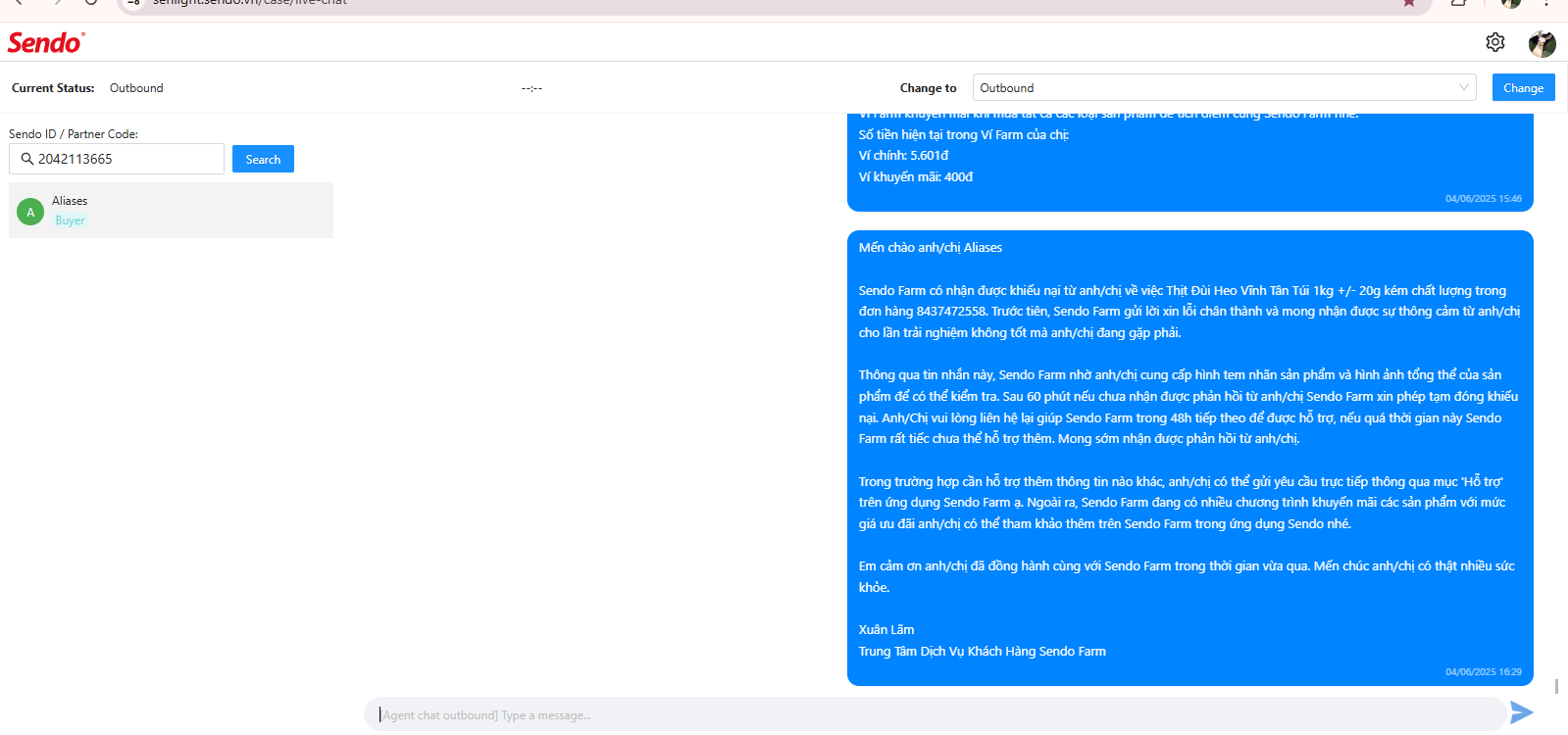Send the message with the paper plane icon
1568x735 pixels.
[x=1522, y=712]
